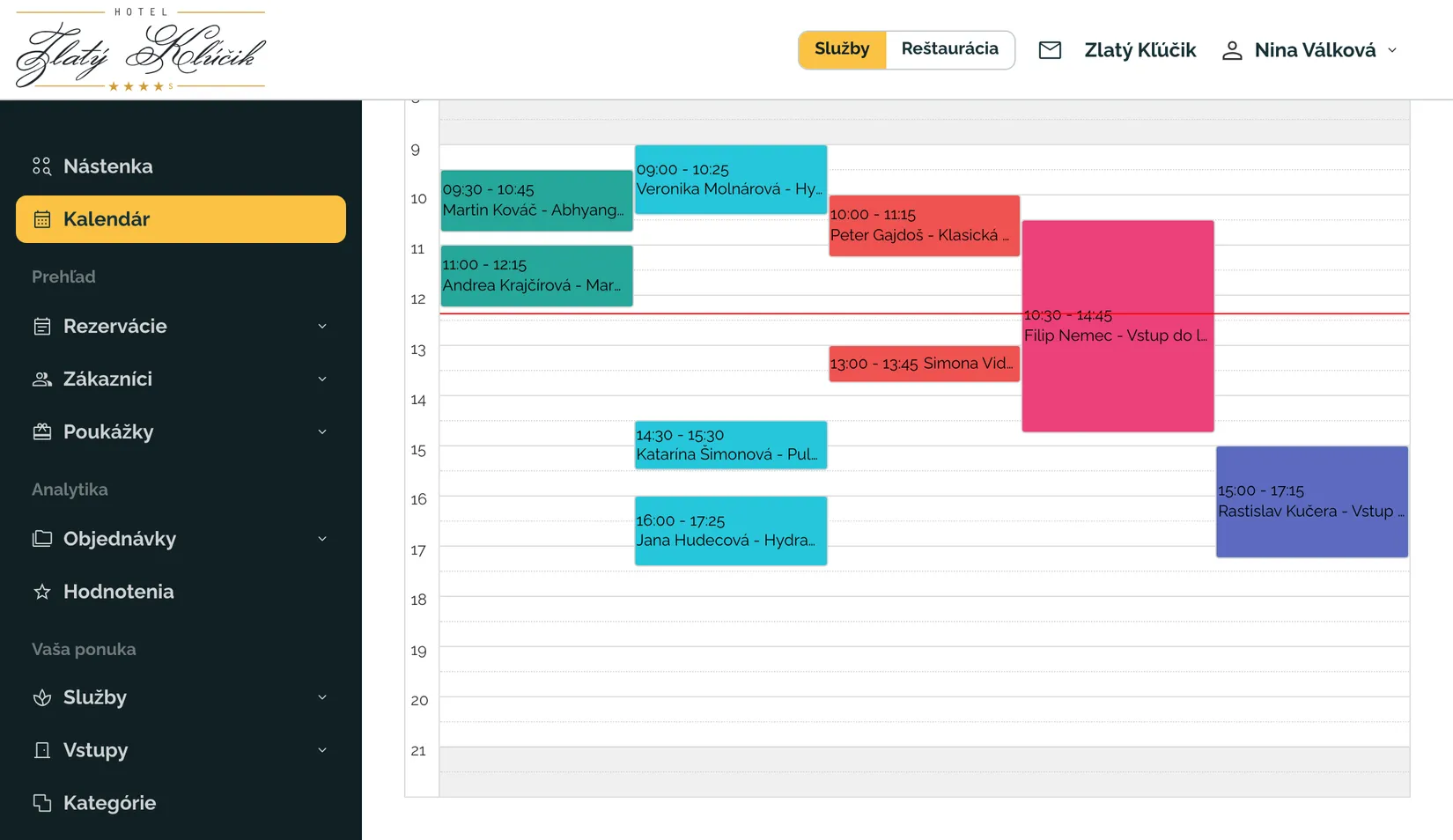Viewport: 1453px width, 840px height.
Task: Click the Kategórie icon in sidebar
Action: click(x=41, y=803)
